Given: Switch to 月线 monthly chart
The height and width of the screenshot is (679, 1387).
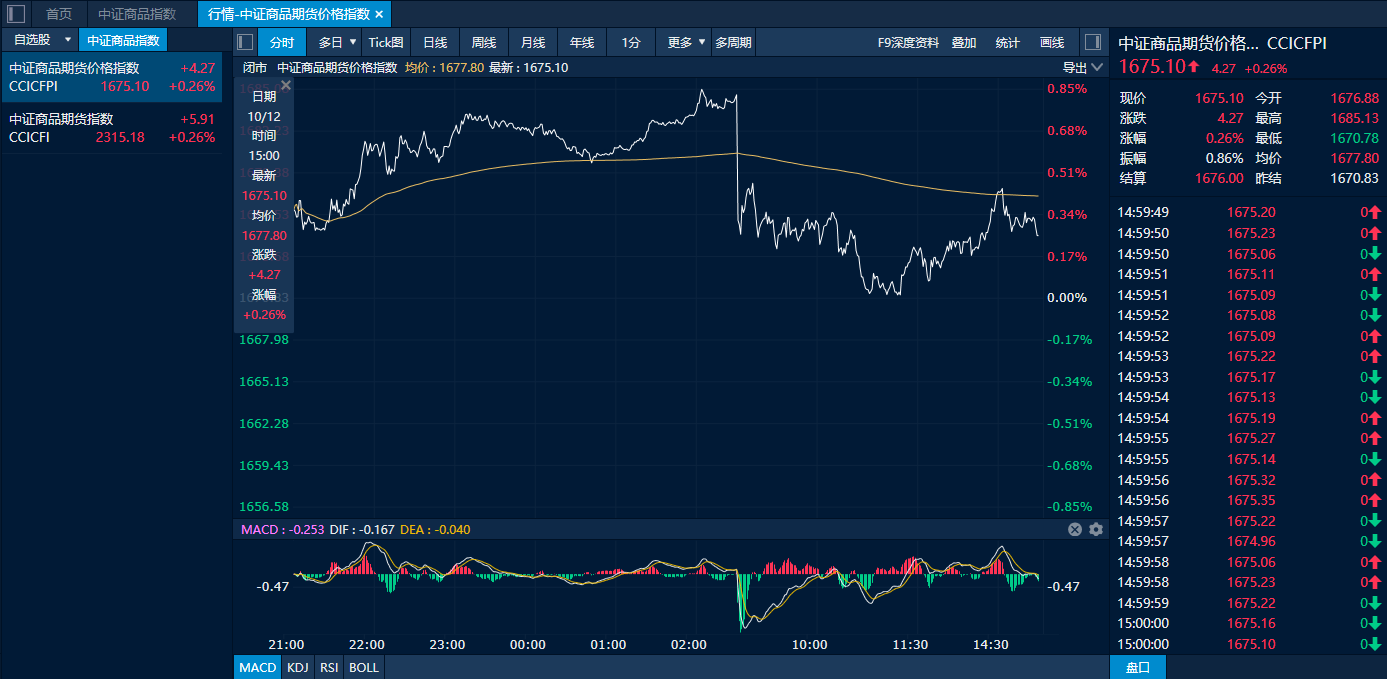Looking at the screenshot, I should pyautogui.click(x=533, y=42).
